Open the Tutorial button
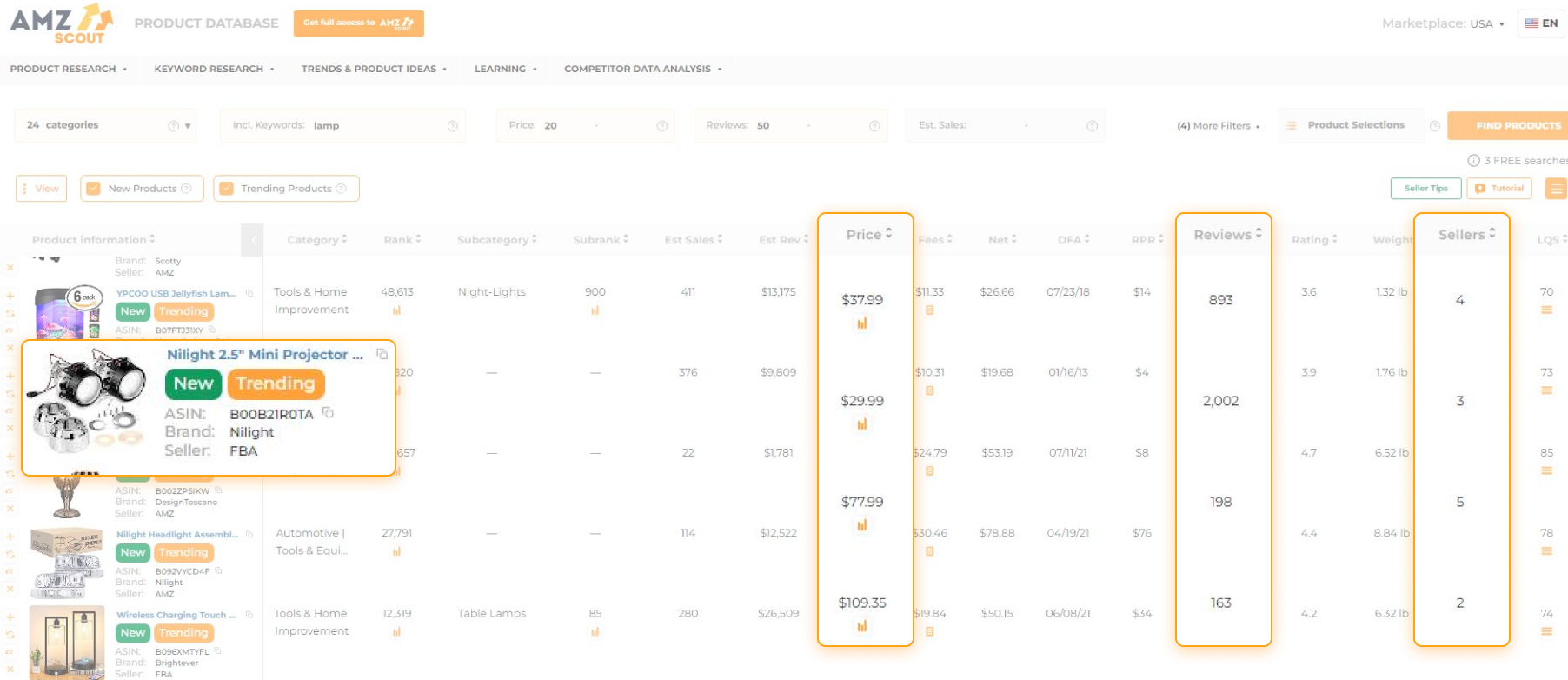1568x680 pixels. pos(1499,189)
